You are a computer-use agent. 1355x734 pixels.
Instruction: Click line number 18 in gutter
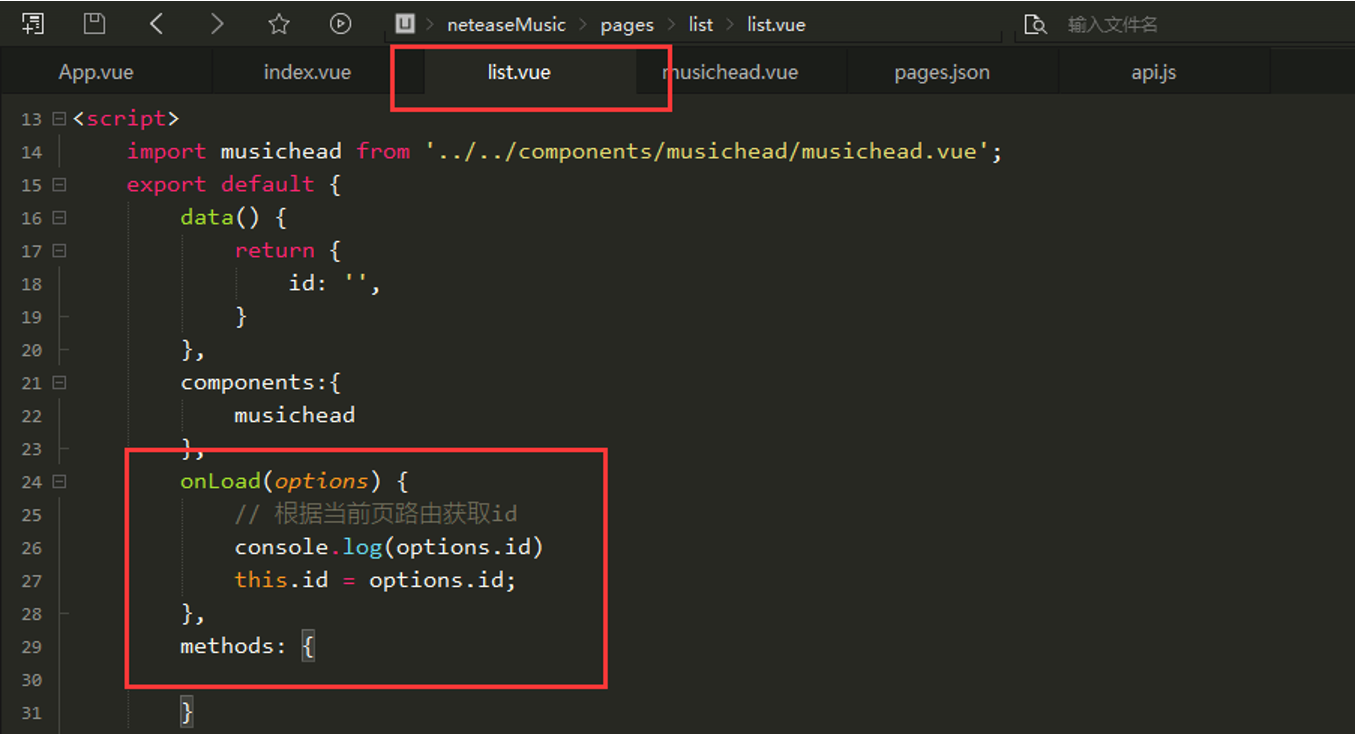[x=31, y=284]
